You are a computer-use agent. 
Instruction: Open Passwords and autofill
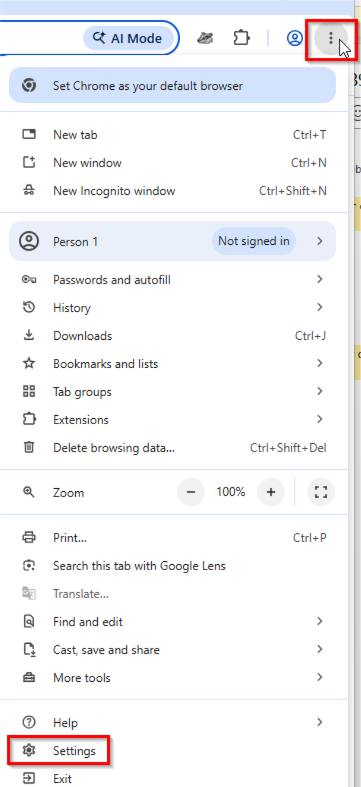coord(174,280)
